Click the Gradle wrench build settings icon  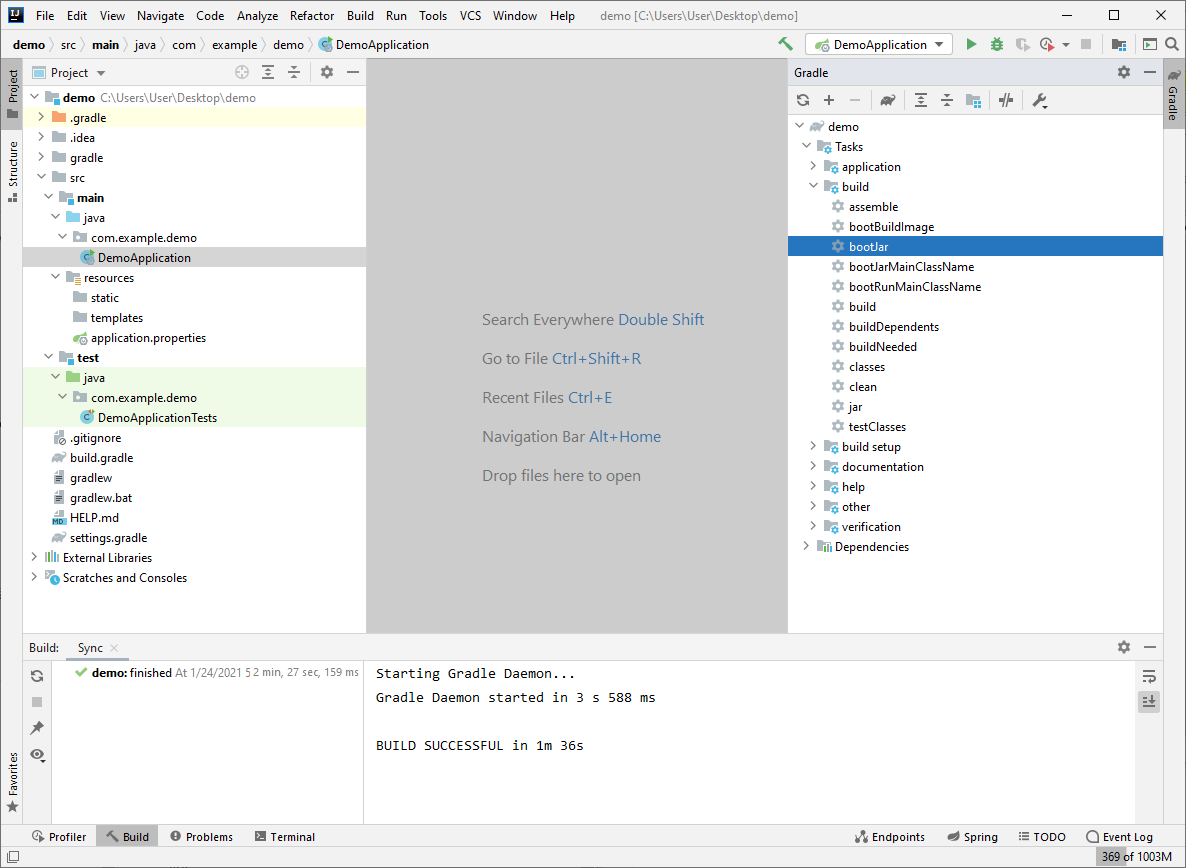coord(1040,101)
